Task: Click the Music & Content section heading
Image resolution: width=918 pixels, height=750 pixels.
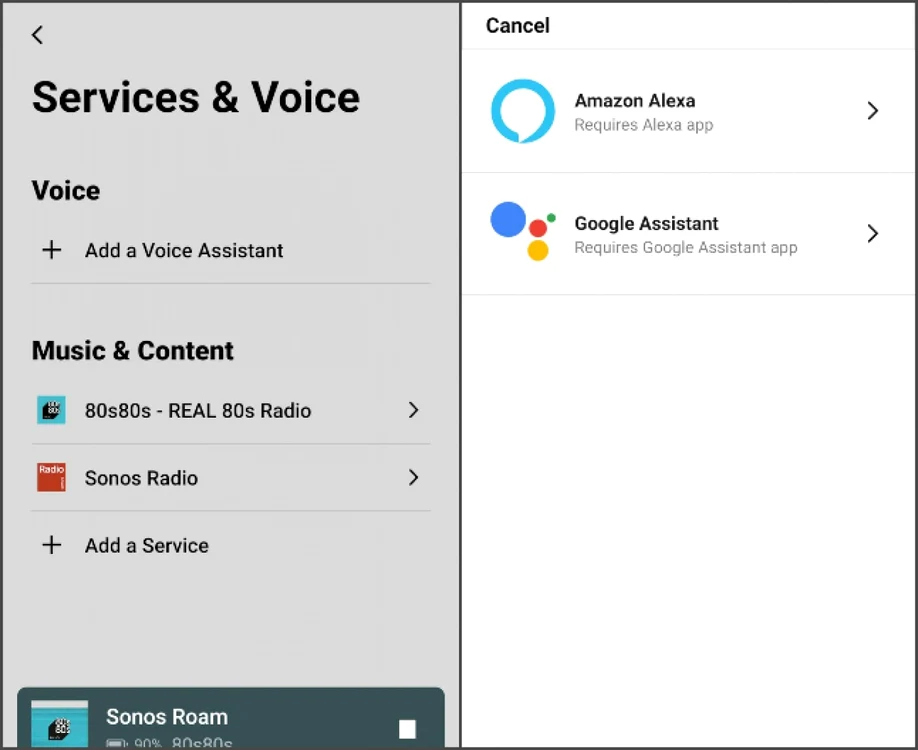Action: [132, 351]
